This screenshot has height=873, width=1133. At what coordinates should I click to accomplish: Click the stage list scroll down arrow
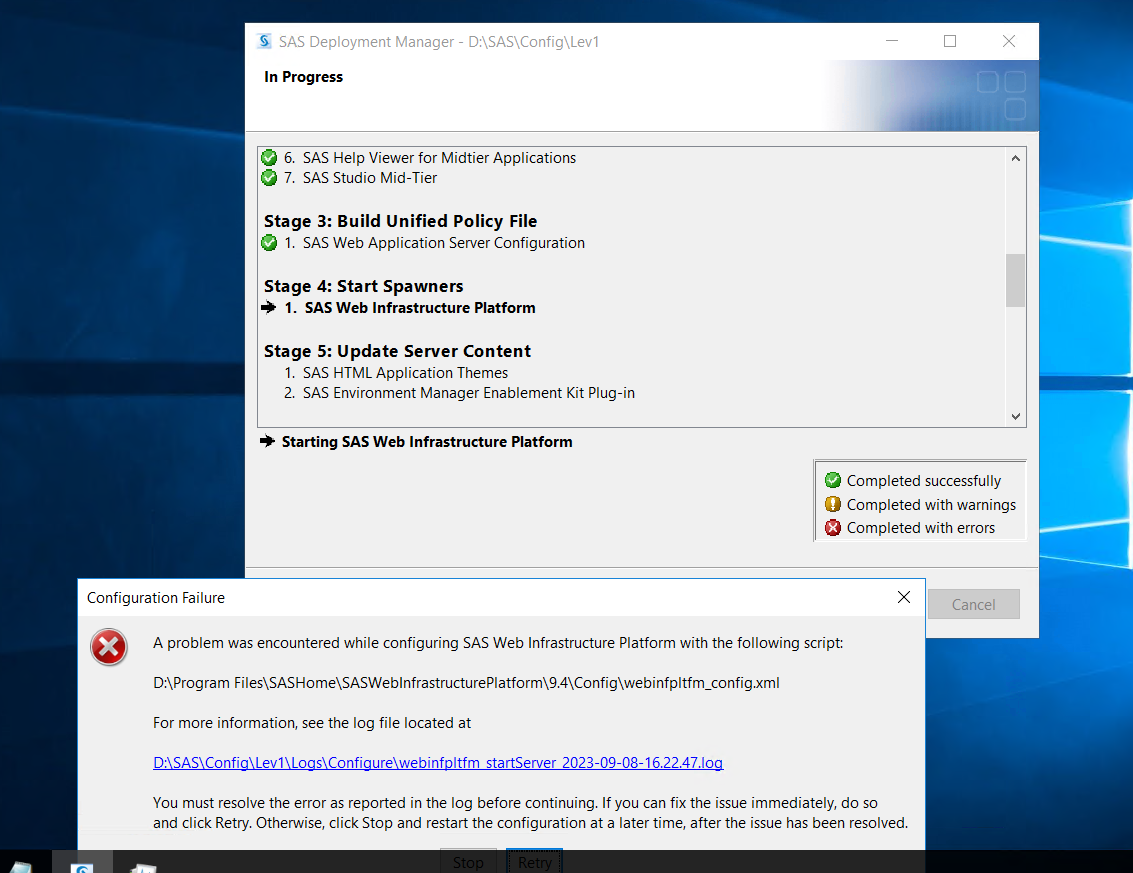click(1016, 417)
